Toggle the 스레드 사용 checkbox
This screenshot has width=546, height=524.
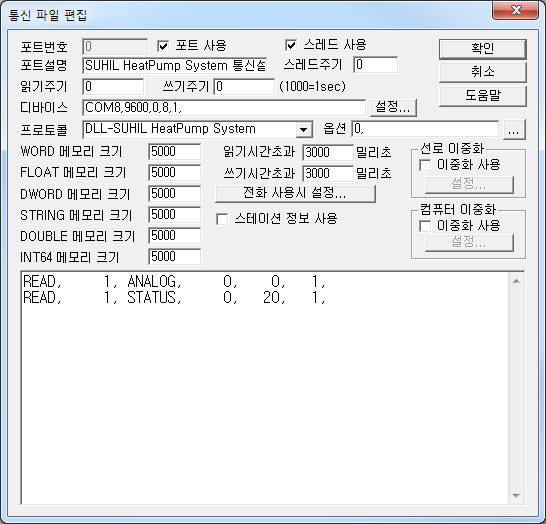coord(290,45)
